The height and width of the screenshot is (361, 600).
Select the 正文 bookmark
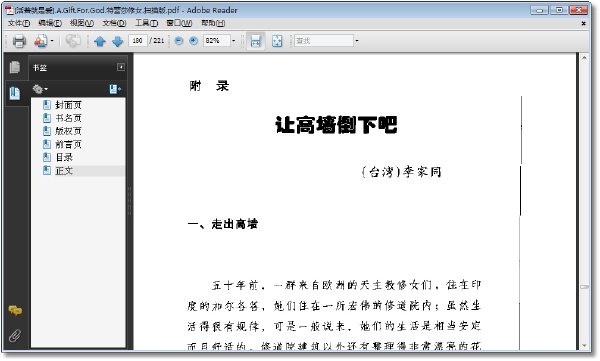pos(64,171)
